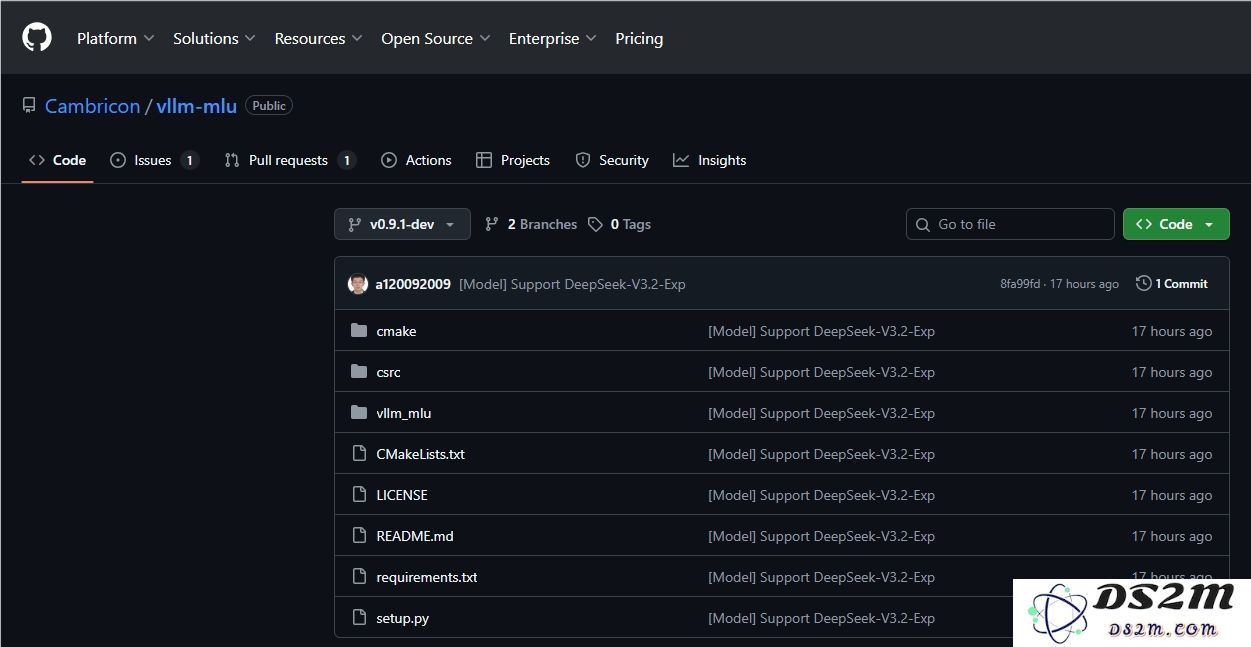1251x647 pixels.
Task: Click inside the Go to file search box
Action: 1009,224
